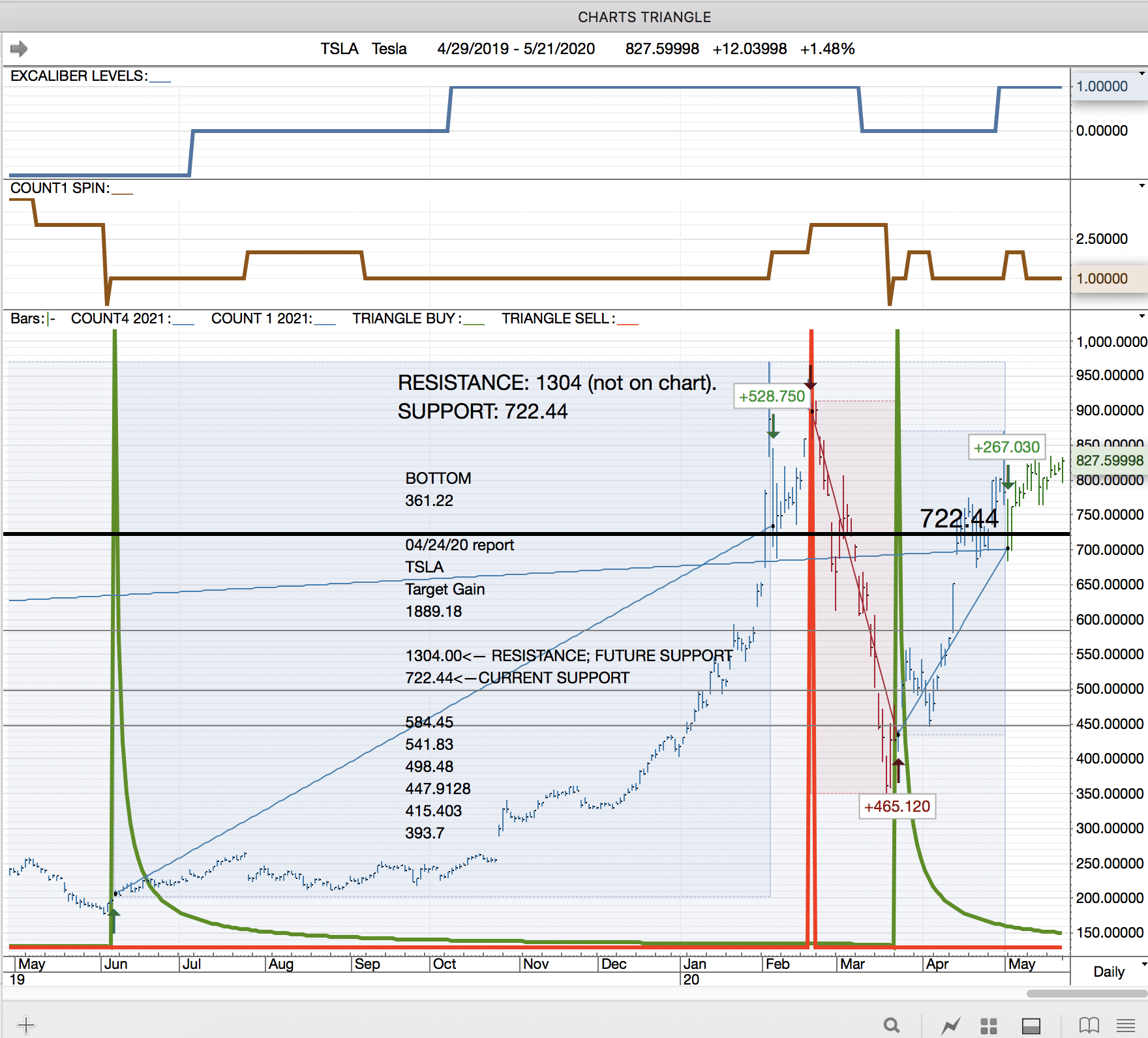Image resolution: width=1148 pixels, height=1038 pixels.
Task: Click the Excaliber 1.00000 value tag
Action: tap(1109, 86)
